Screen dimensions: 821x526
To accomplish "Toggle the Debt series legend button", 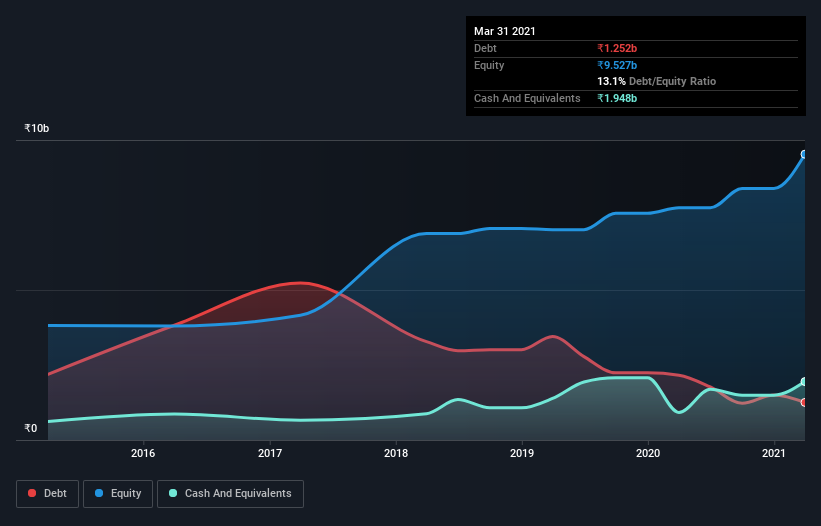I will tap(48, 494).
